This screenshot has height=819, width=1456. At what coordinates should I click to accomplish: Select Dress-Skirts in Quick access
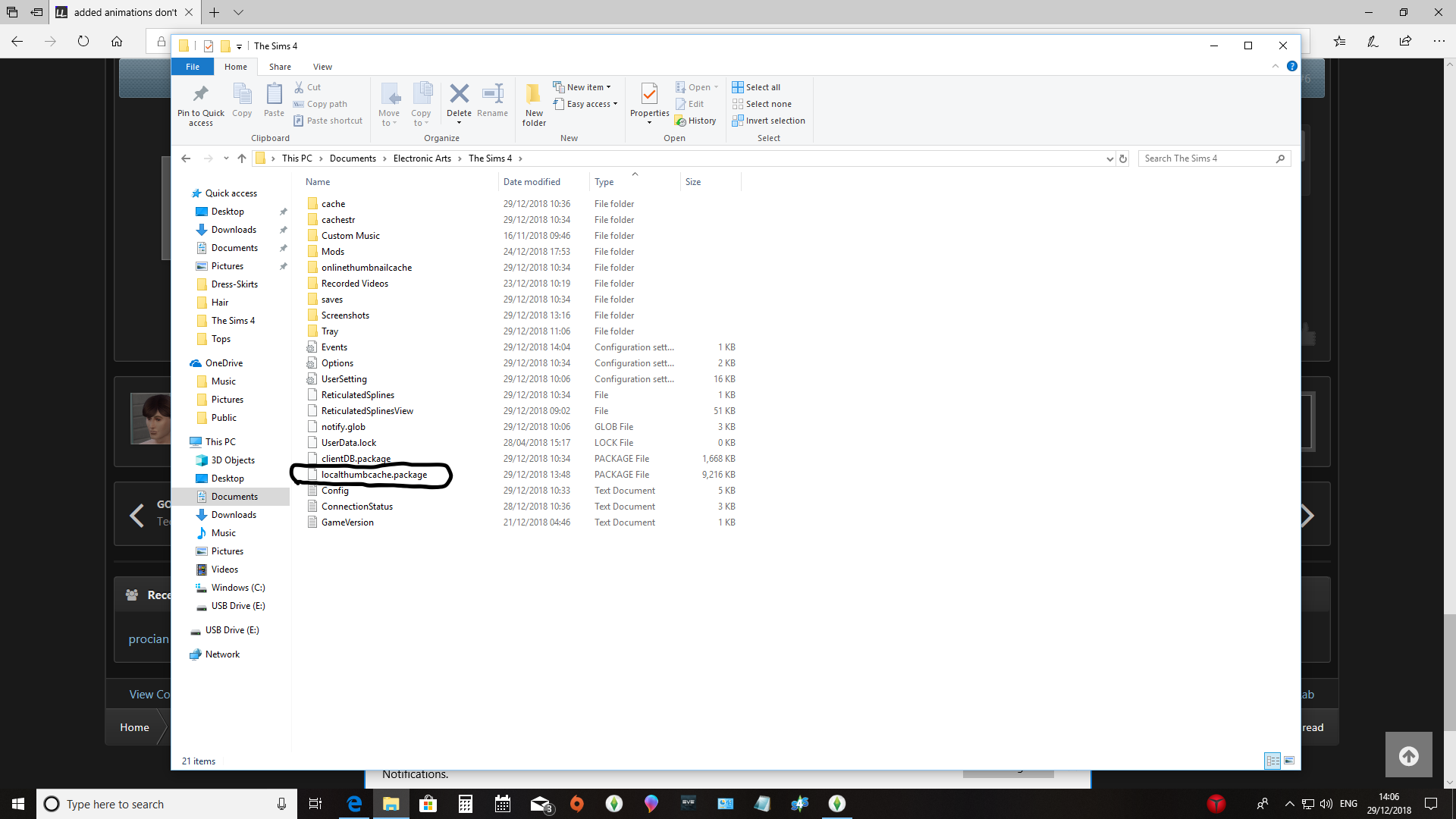point(234,284)
